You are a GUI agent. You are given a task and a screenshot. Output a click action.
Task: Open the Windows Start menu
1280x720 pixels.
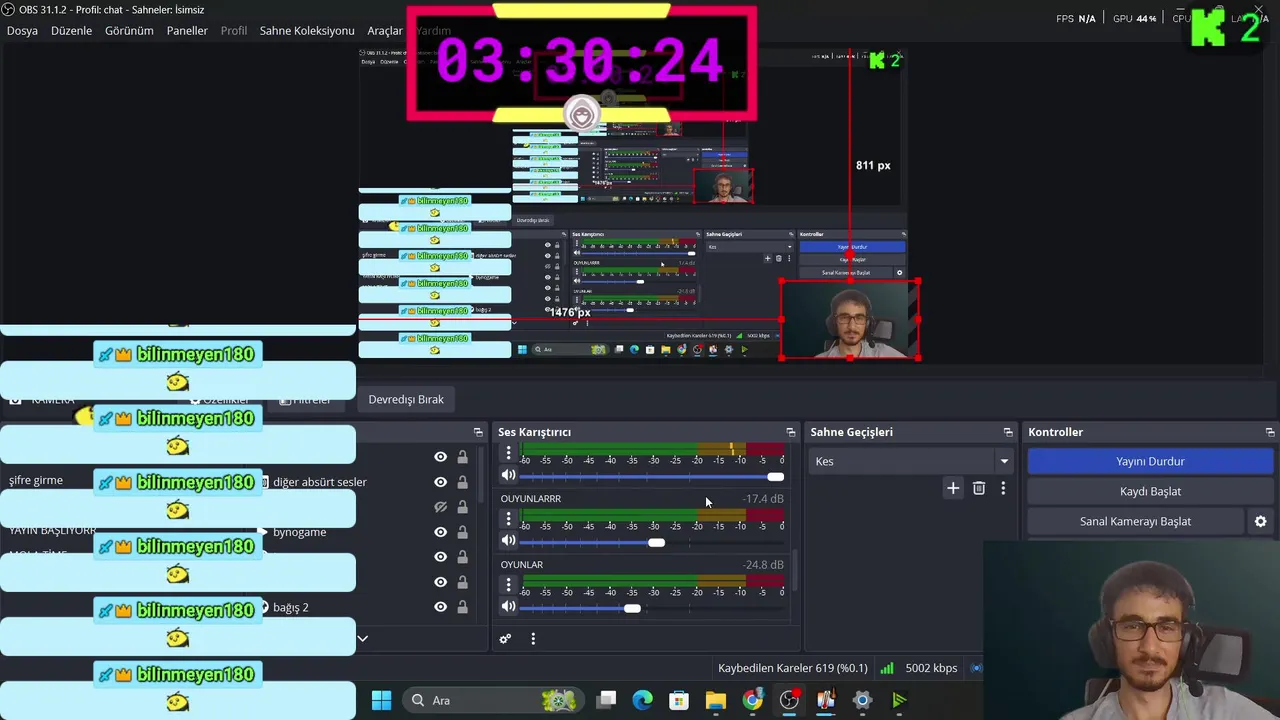click(x=381, y=700)
